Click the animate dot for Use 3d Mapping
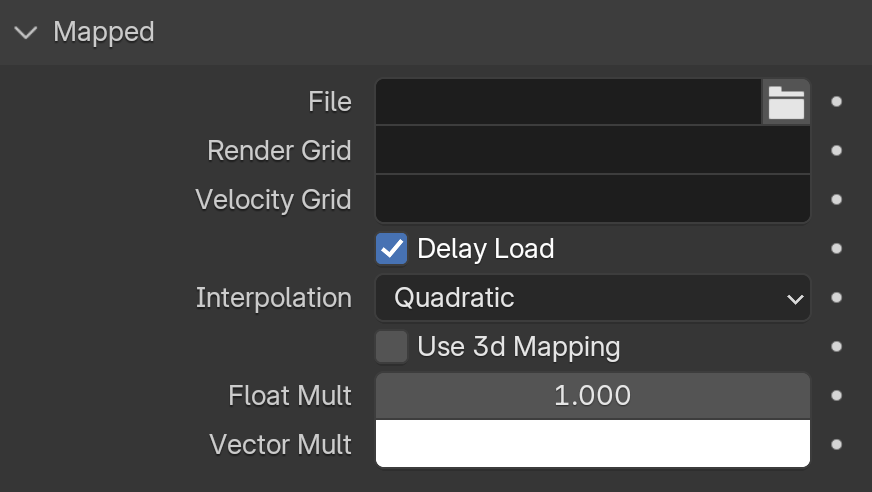The height and width of the screenshot is (492, 872). click(836, 346)
